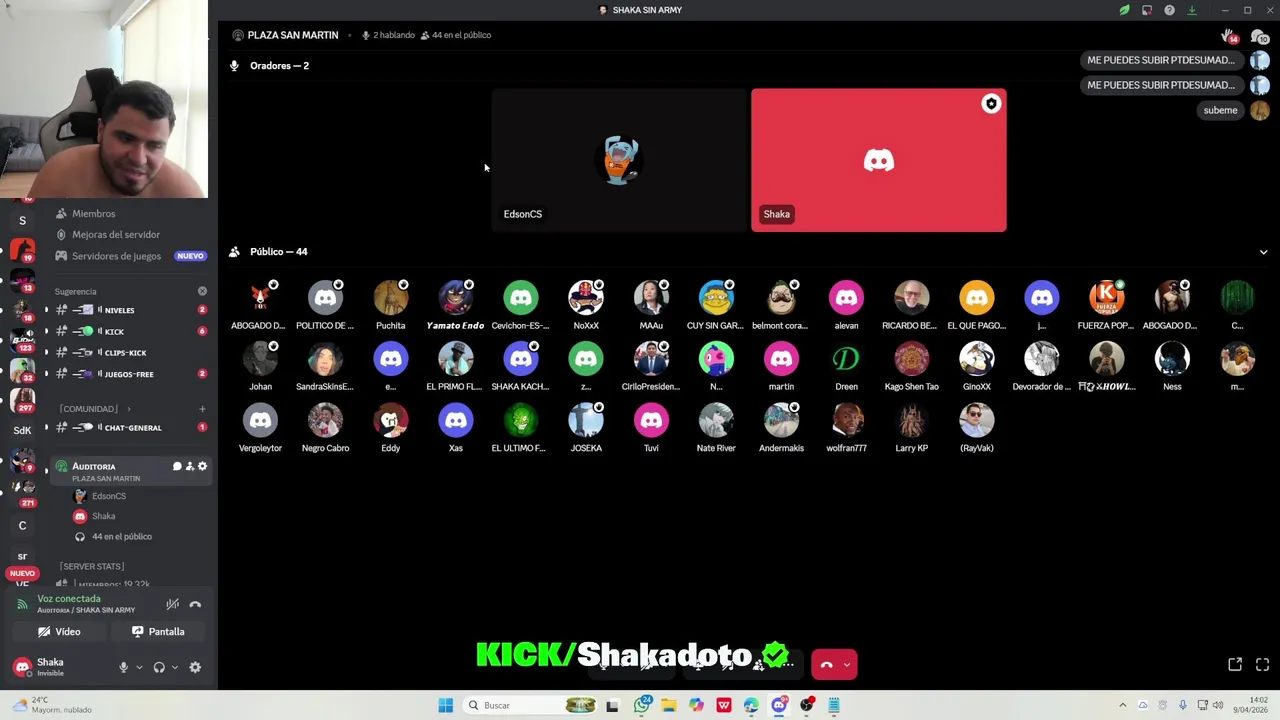Open user settings gear icon
The width and height of the screenshot is (1280, 720).
point(195,667)
